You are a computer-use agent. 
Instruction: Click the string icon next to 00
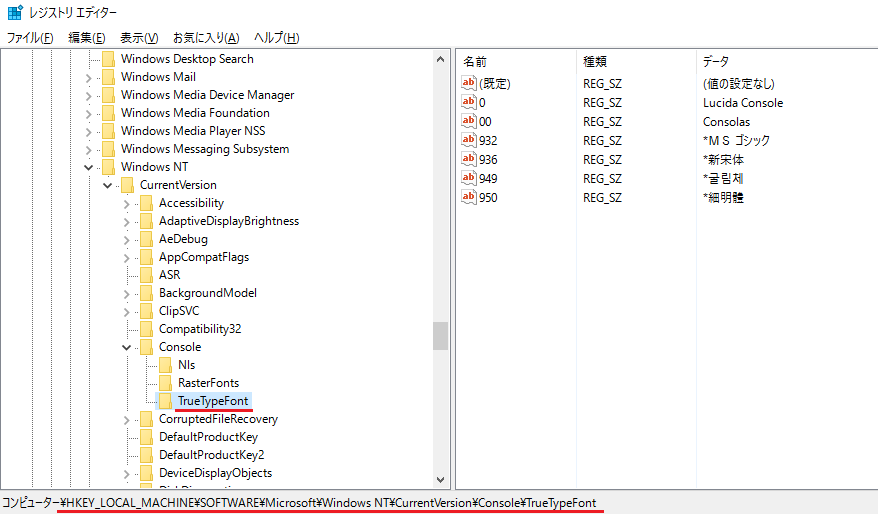click(469, 121)
